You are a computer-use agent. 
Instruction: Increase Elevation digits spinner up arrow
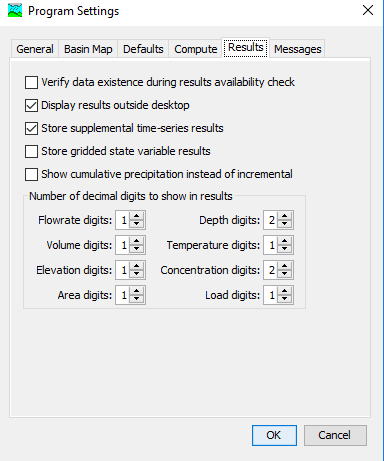[x=137, y=266]
